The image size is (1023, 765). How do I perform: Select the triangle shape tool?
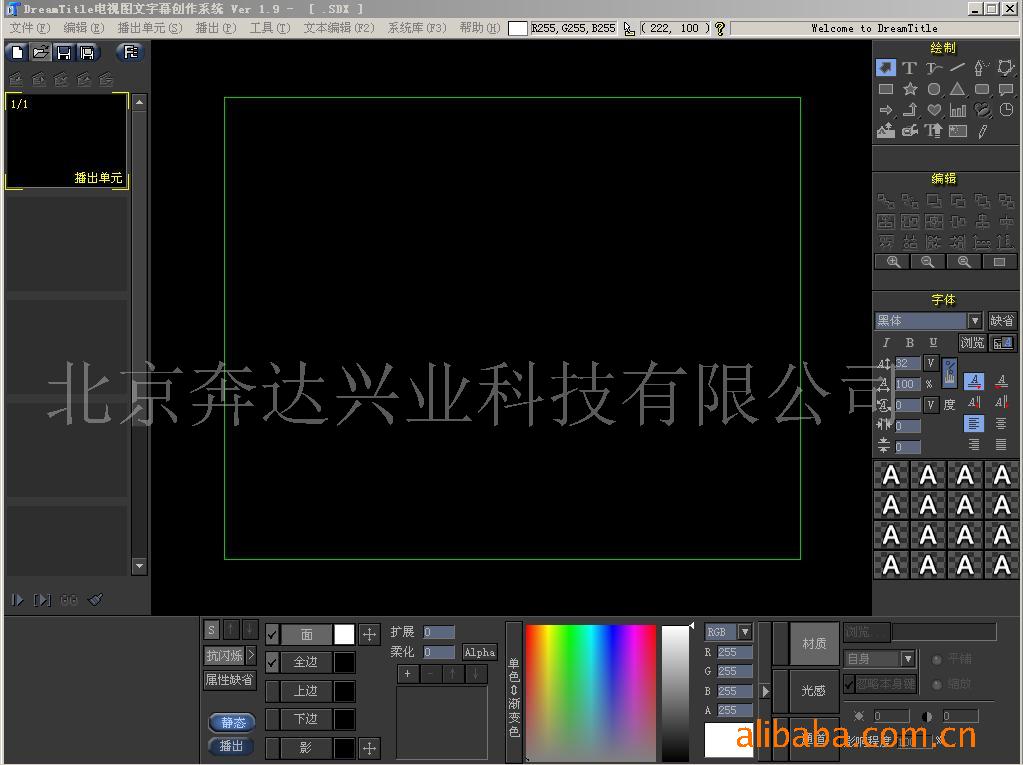tap(957, 89)
